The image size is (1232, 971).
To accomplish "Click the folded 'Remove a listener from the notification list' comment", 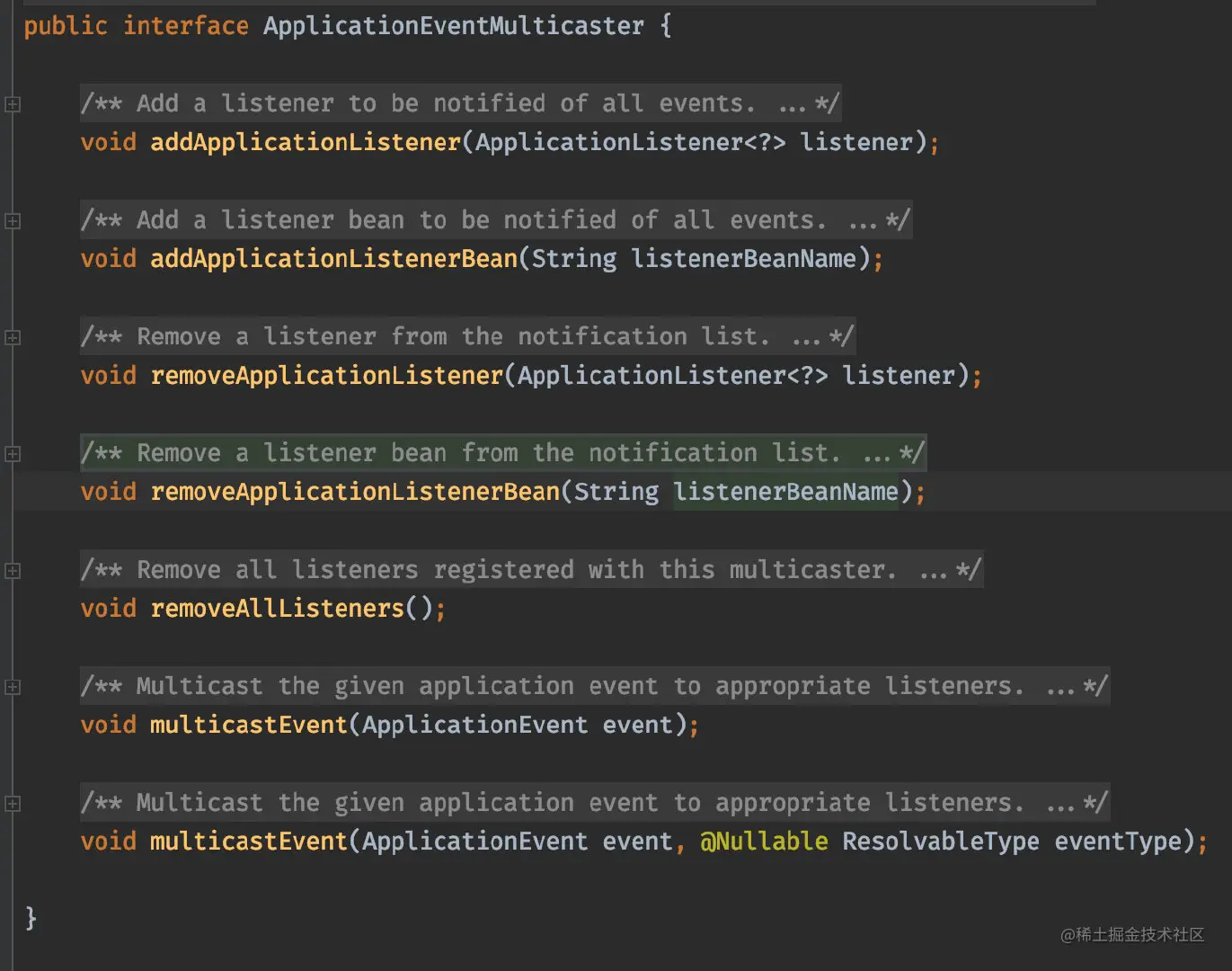I will tap(467, 338).
